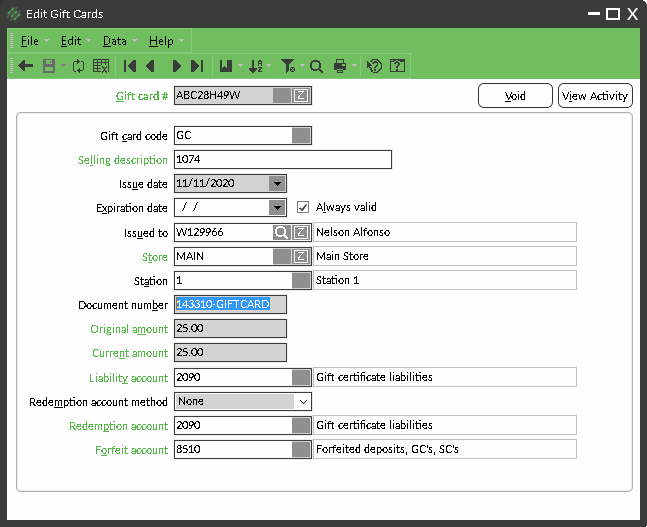Click the back arrow toolbar icon
The width and height of the screenshot is (647, 527).
point(26,66)
